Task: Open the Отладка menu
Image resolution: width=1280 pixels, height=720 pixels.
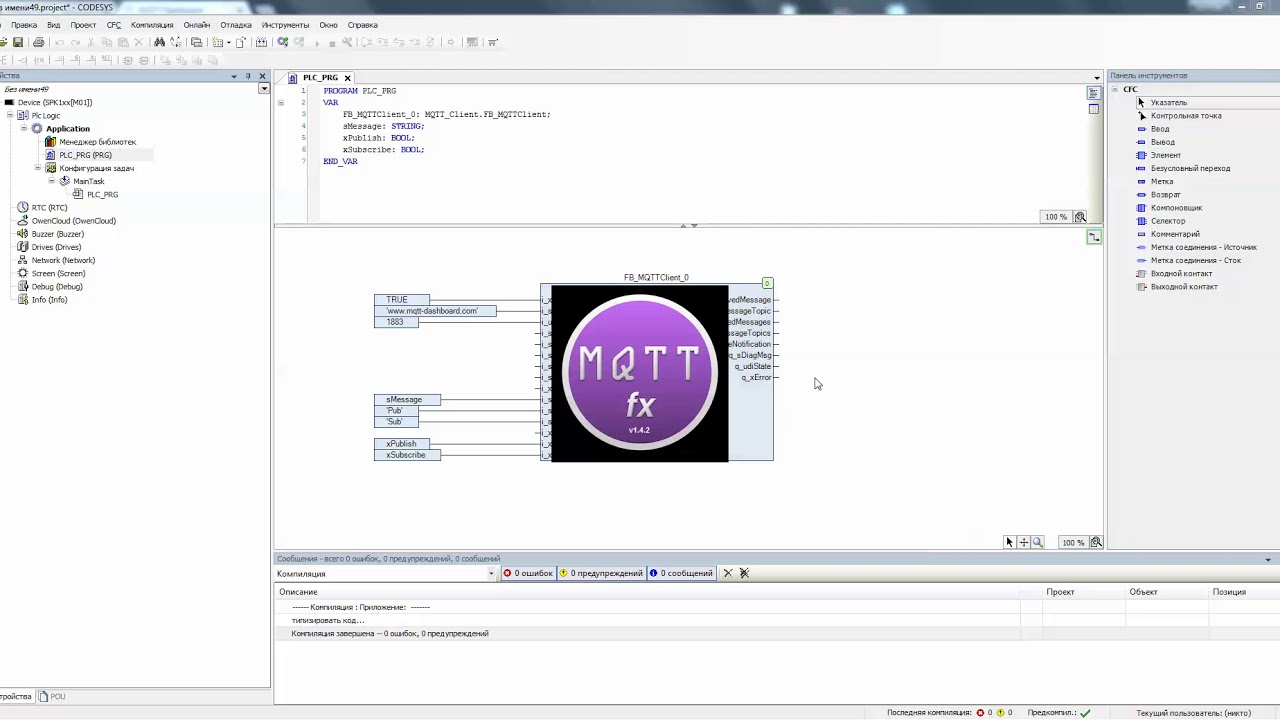Action: [236, 24]
